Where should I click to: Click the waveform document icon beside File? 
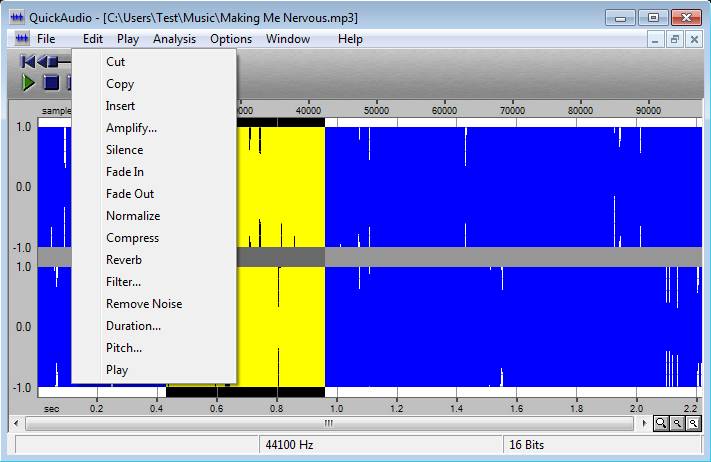pos(21,39)
